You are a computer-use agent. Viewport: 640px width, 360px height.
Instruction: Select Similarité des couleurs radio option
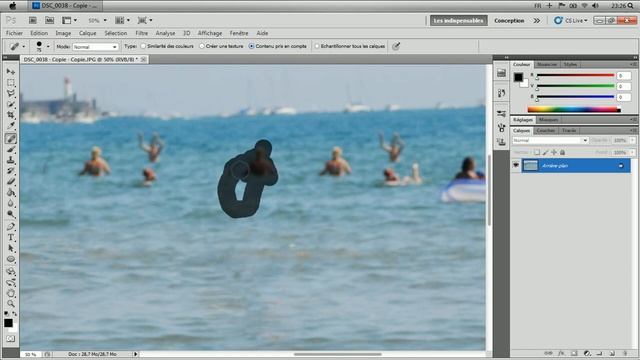pos(143,47)
